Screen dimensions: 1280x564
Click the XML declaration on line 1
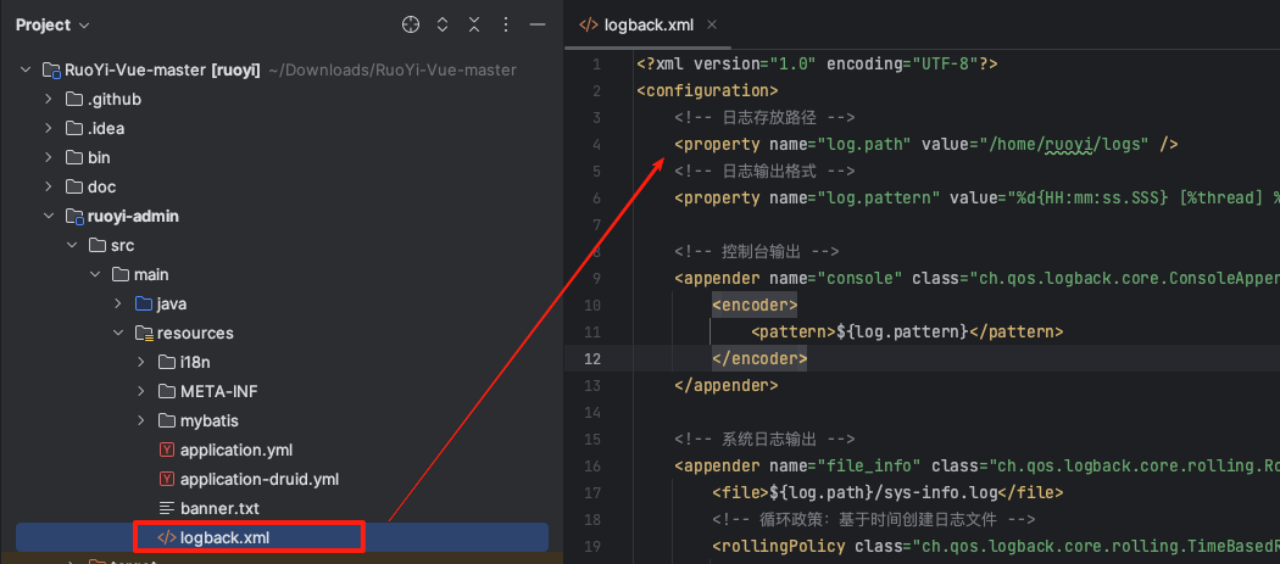pyautogui.click(x=817, y=64)
